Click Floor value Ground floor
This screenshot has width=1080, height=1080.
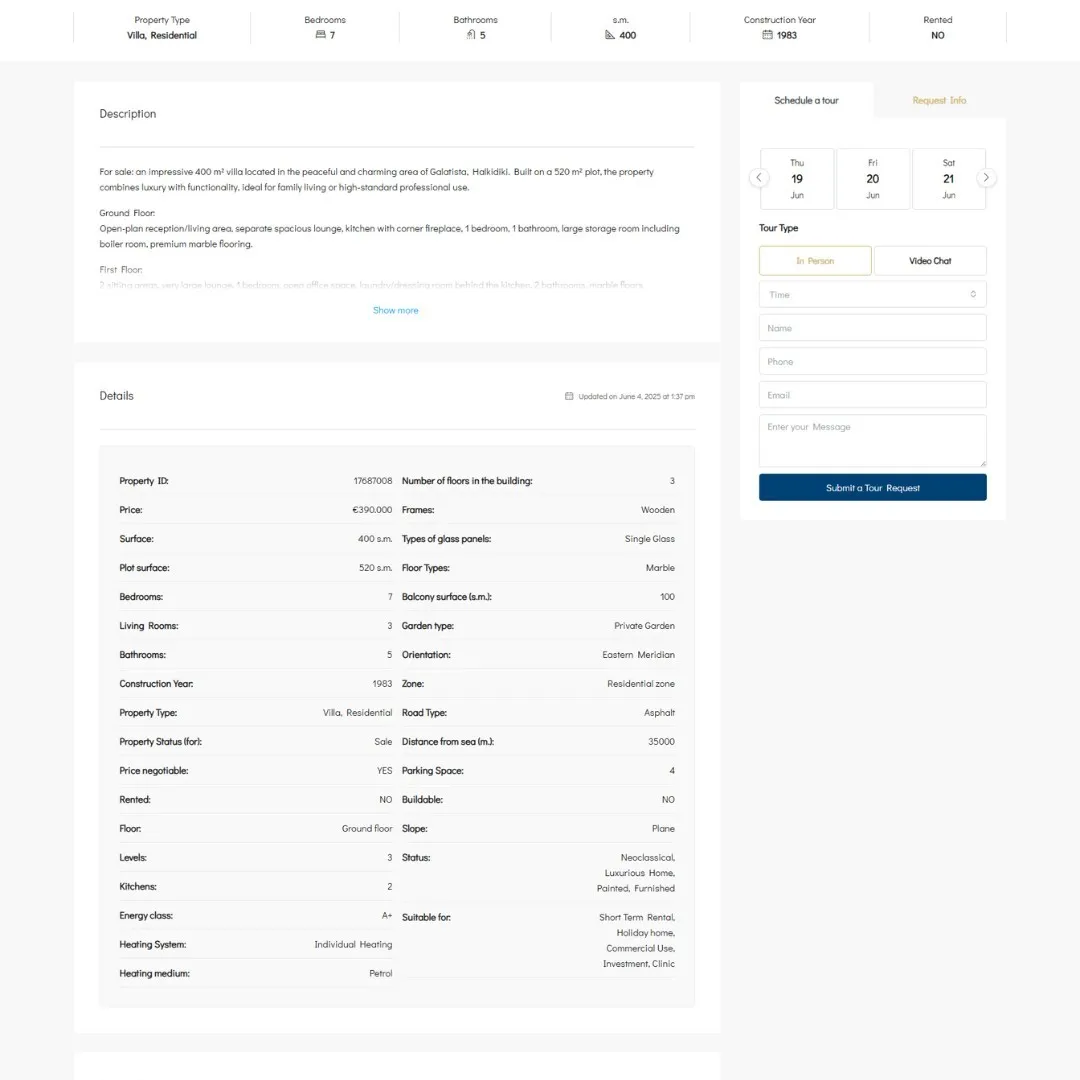coord(367,829)
